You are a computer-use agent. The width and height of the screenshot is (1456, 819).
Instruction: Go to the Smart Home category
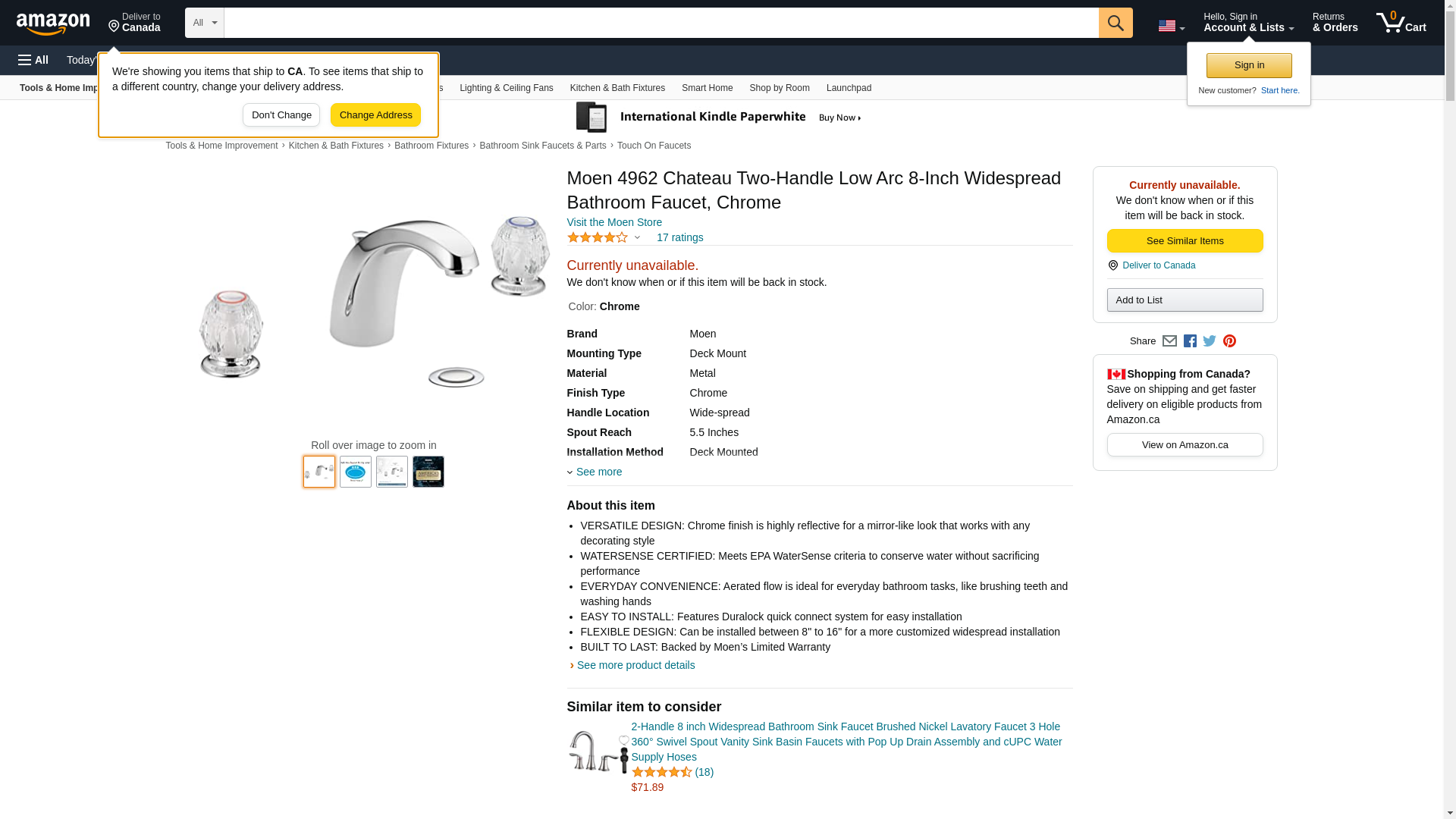point(707,88)
